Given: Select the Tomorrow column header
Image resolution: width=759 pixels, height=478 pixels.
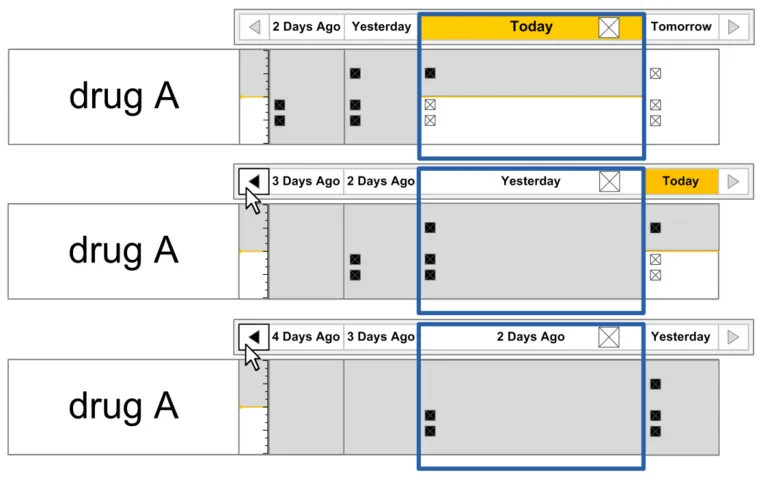Looking at the screenshot, I should tap(681, 27).
